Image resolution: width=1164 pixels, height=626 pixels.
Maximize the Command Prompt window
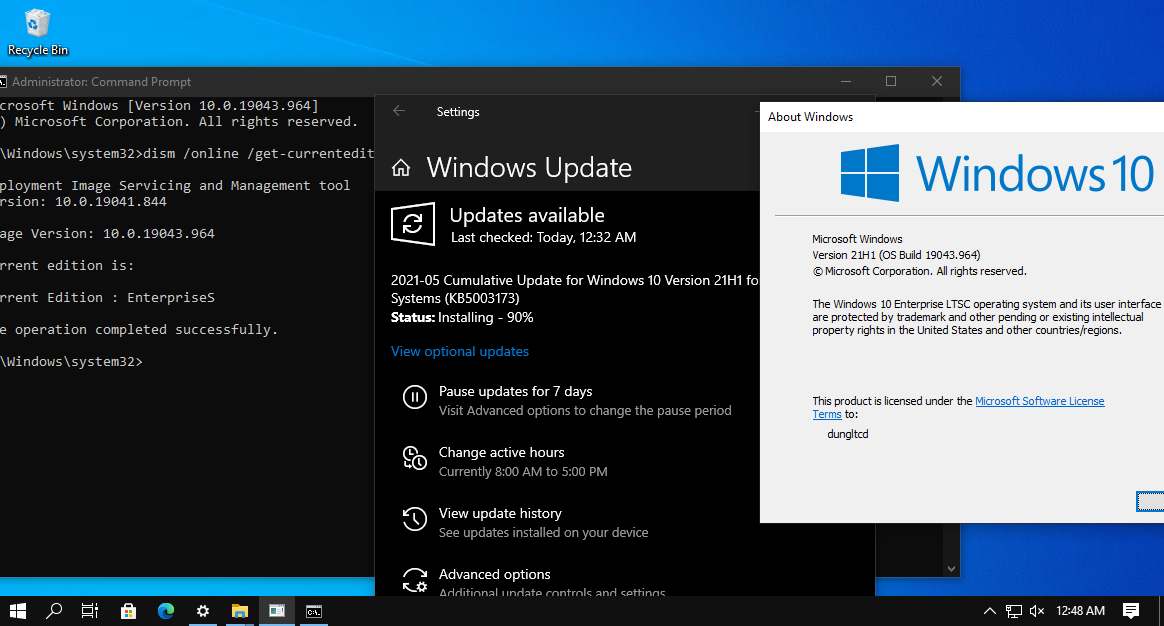coord(891,81)
